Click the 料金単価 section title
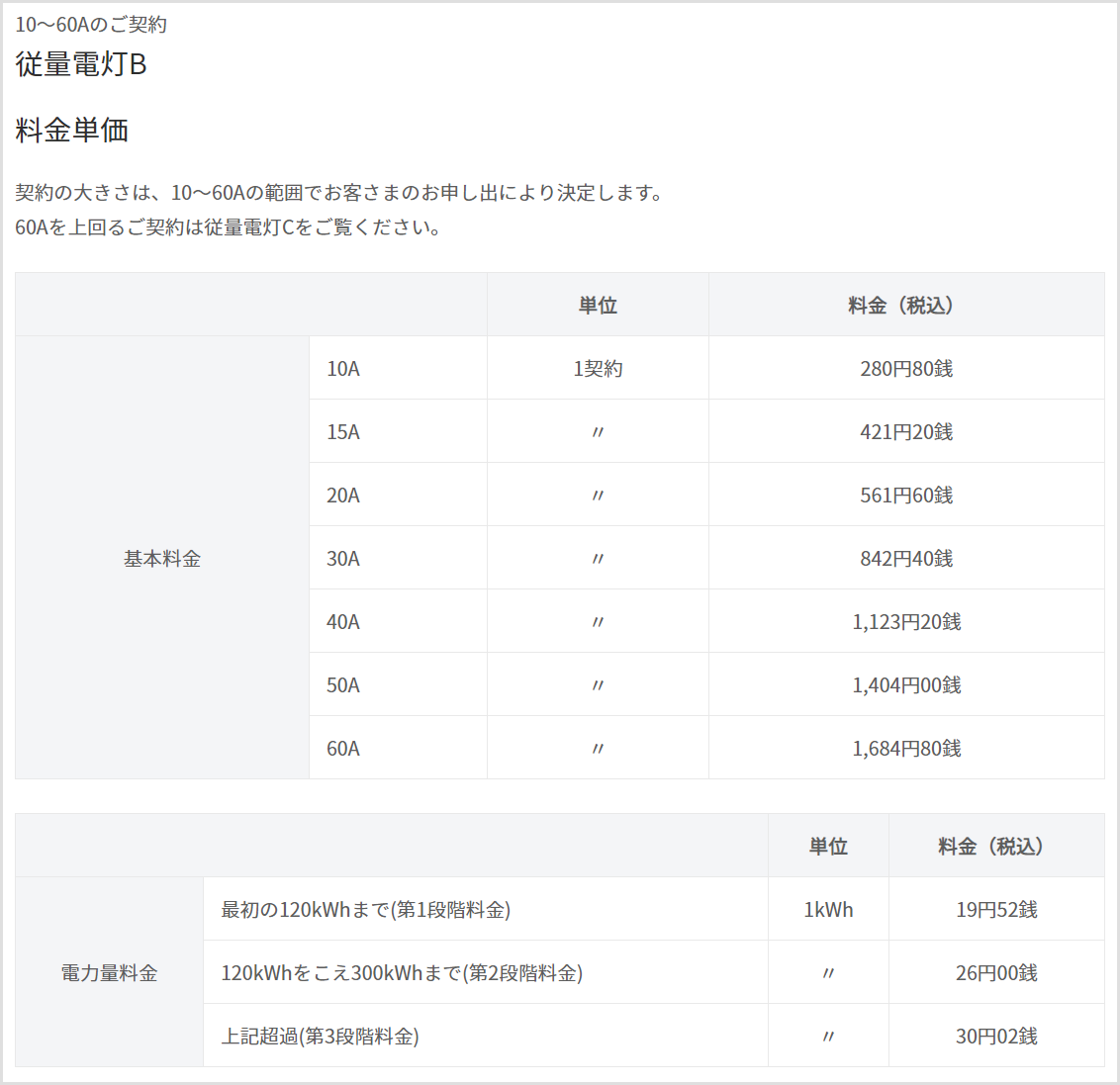The width and height of the screenshot is (1120, 1085). tap(72, 131)
